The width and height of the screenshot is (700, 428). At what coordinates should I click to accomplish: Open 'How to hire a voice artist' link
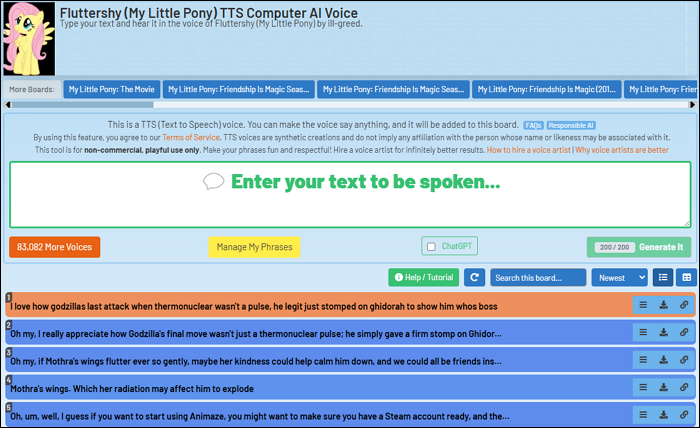click(x=529, y=150)
